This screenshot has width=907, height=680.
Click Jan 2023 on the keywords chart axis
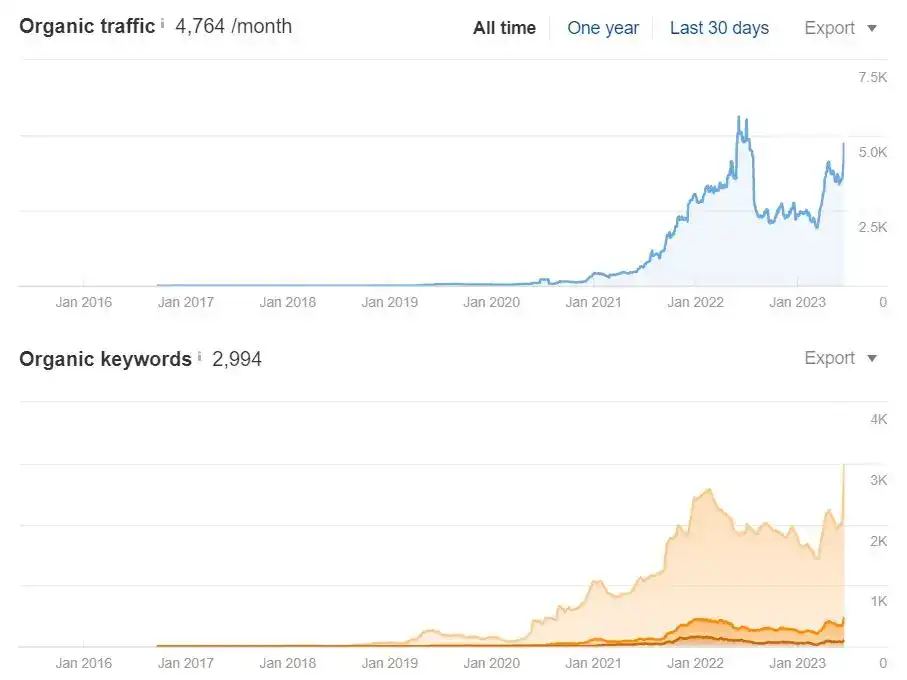pyautogui.click(x=797, y=662)
